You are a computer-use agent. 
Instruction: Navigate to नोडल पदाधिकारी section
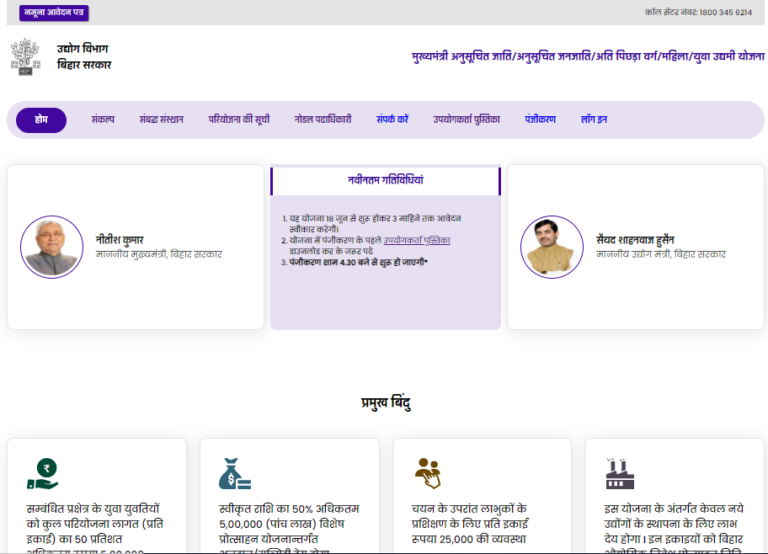(323, 120)
